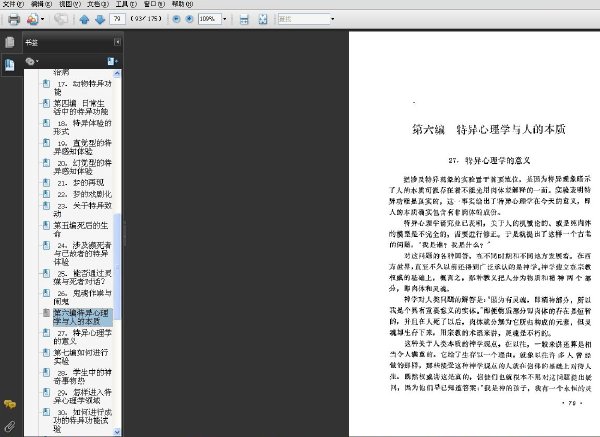Click bookmark icon beside '28. 学生中的神奇事物热'

pyautogui.click(x=46, y=372)
